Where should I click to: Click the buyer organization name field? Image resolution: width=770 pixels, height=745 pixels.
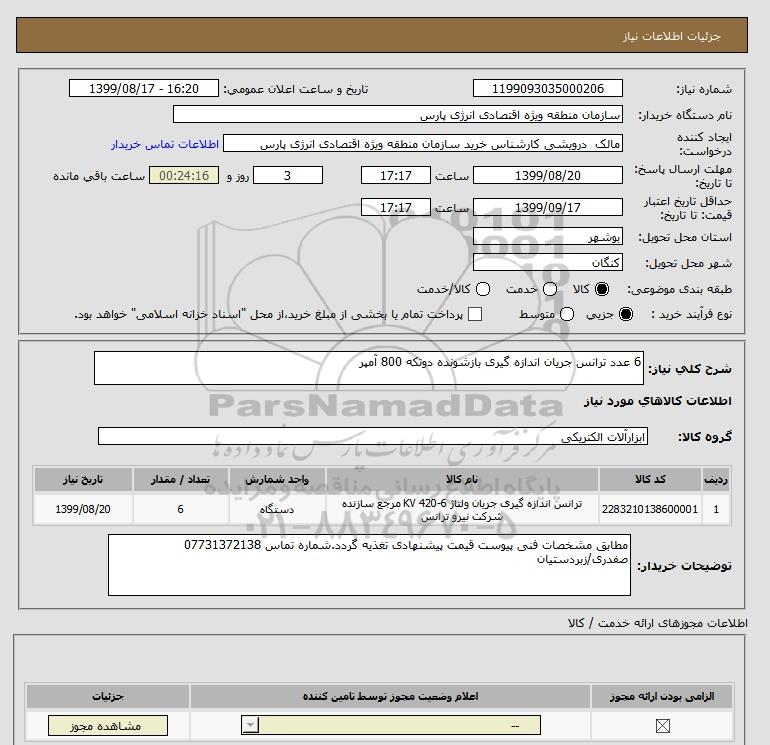[398, 115]
